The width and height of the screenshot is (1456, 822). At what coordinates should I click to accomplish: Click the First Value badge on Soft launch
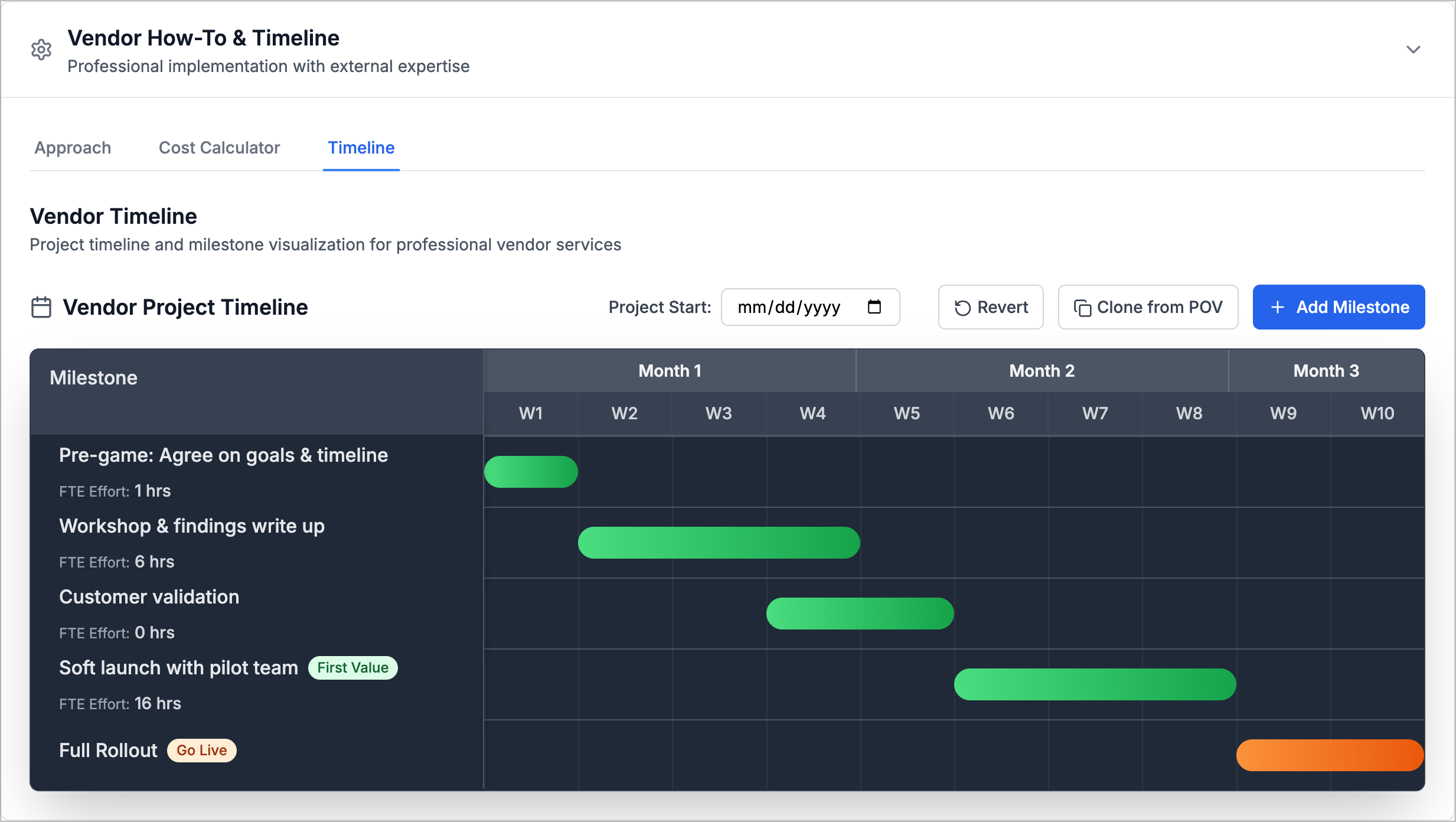coord(352,668)
